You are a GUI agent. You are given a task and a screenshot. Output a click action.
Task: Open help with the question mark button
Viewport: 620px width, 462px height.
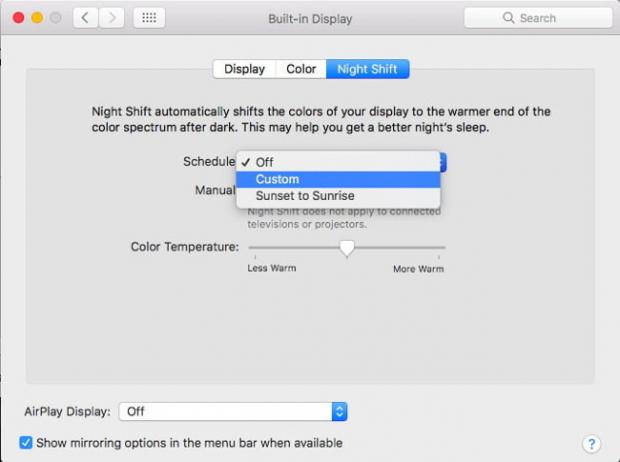point(591,443)
